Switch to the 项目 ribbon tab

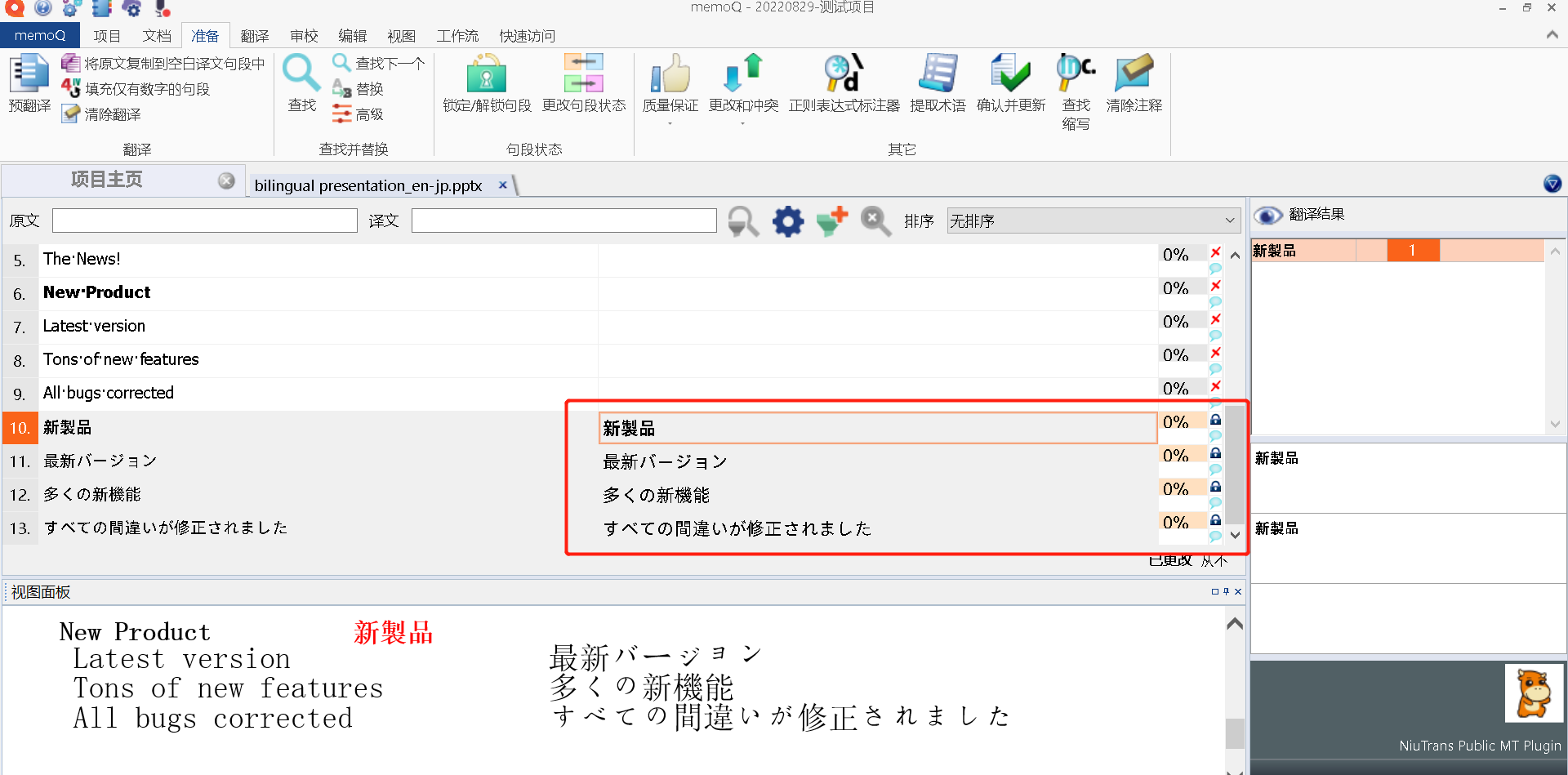[x=107, y=36]
